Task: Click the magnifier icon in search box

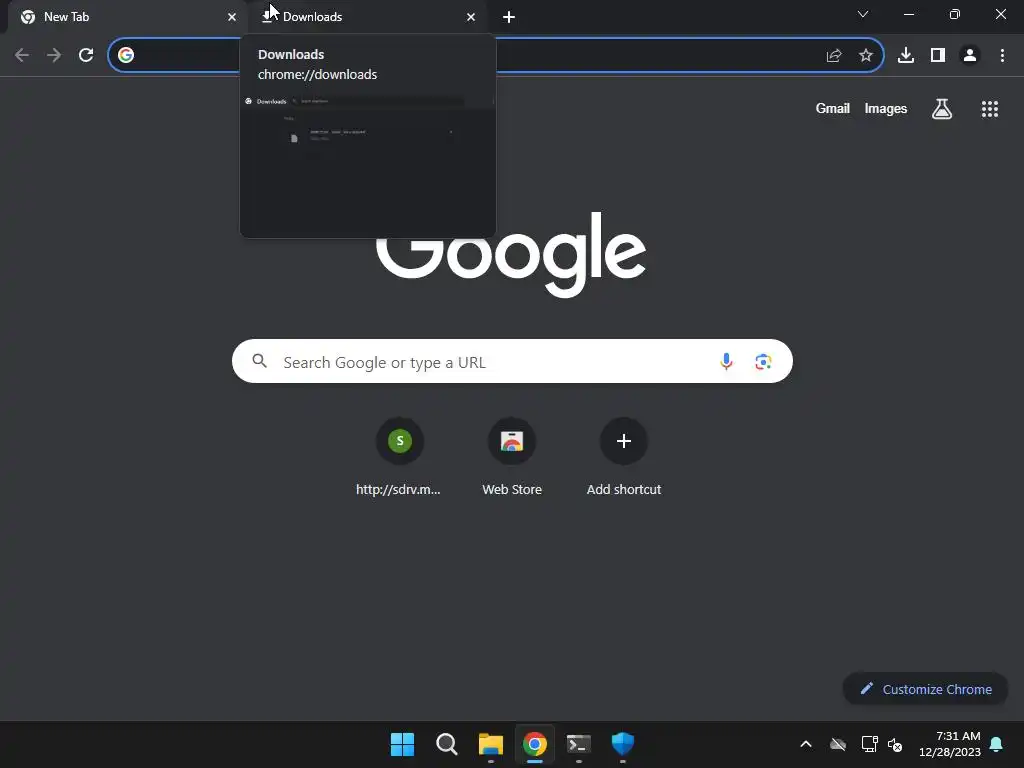Action: coord(259,361)
